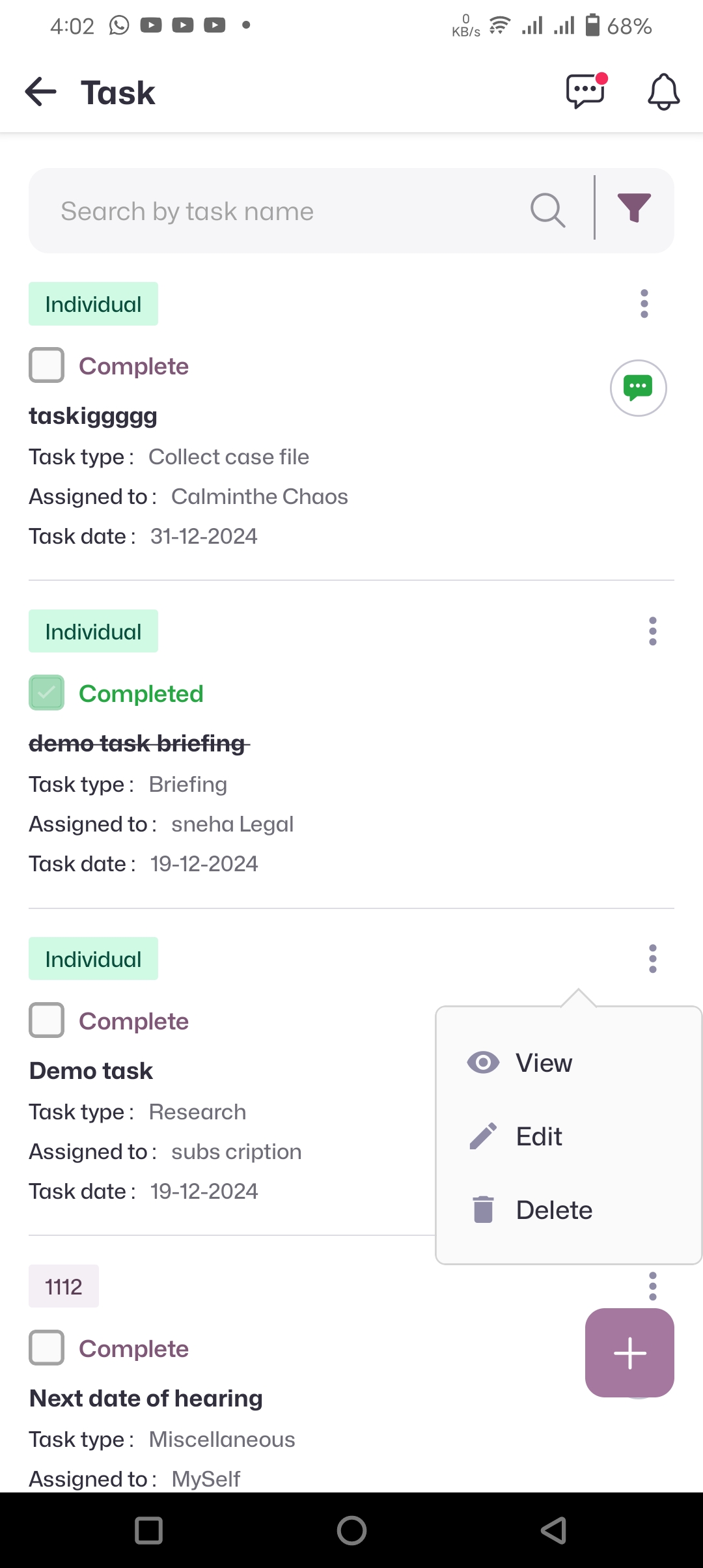
Task: Open green comment bubble on taskiggggg
Action: 638,388
